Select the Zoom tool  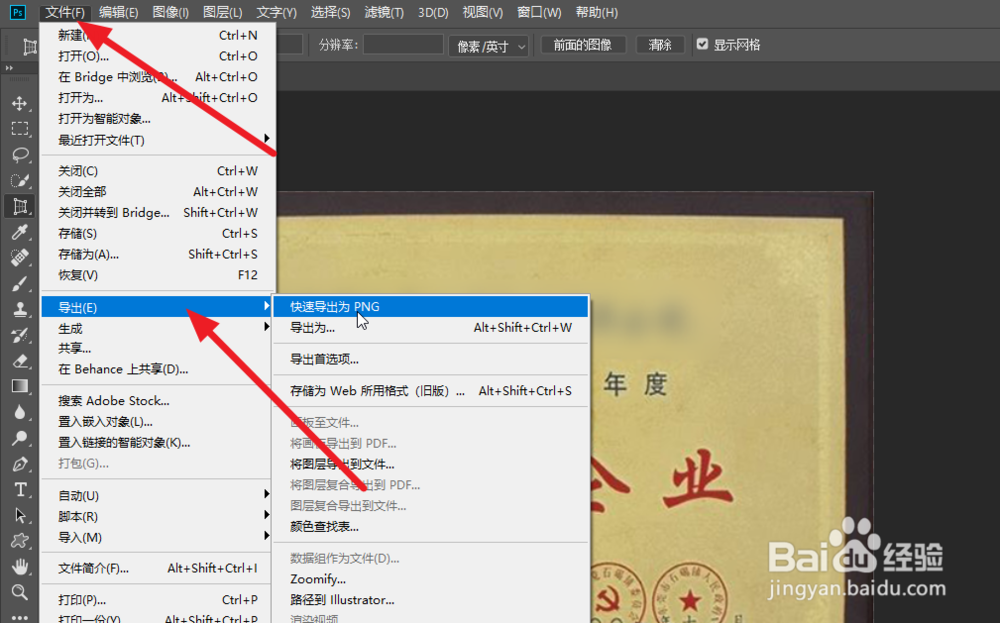(20, 592)
